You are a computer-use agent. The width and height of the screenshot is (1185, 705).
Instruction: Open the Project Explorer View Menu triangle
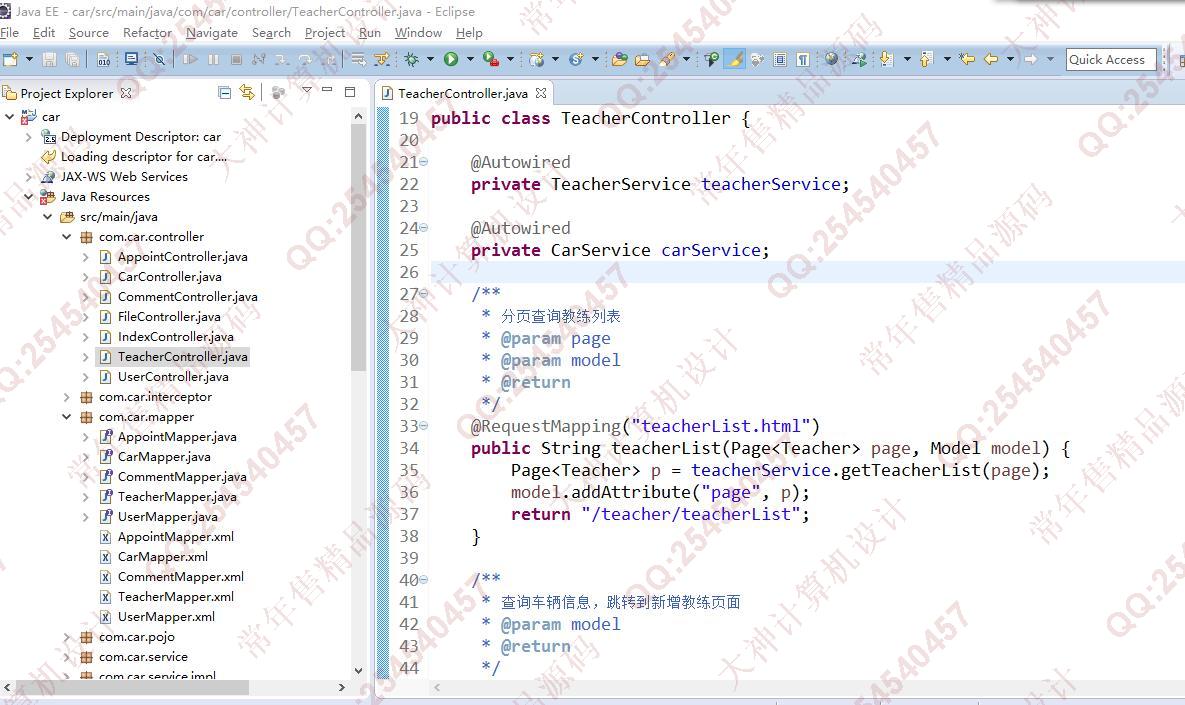pyautogui.click(x=307, y=91)
